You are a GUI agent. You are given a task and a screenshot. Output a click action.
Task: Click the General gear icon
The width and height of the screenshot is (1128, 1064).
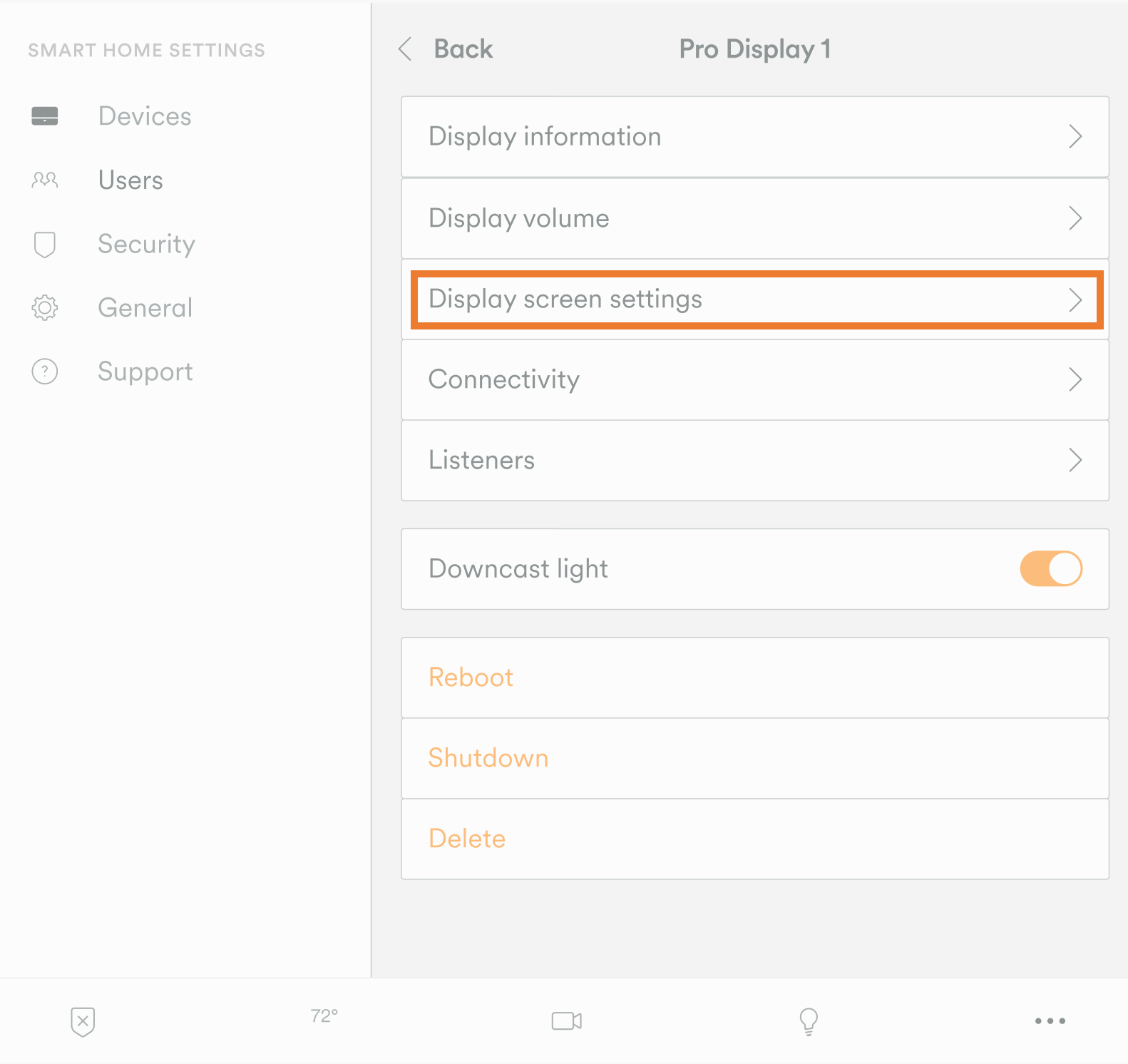[x=45, y=308]
